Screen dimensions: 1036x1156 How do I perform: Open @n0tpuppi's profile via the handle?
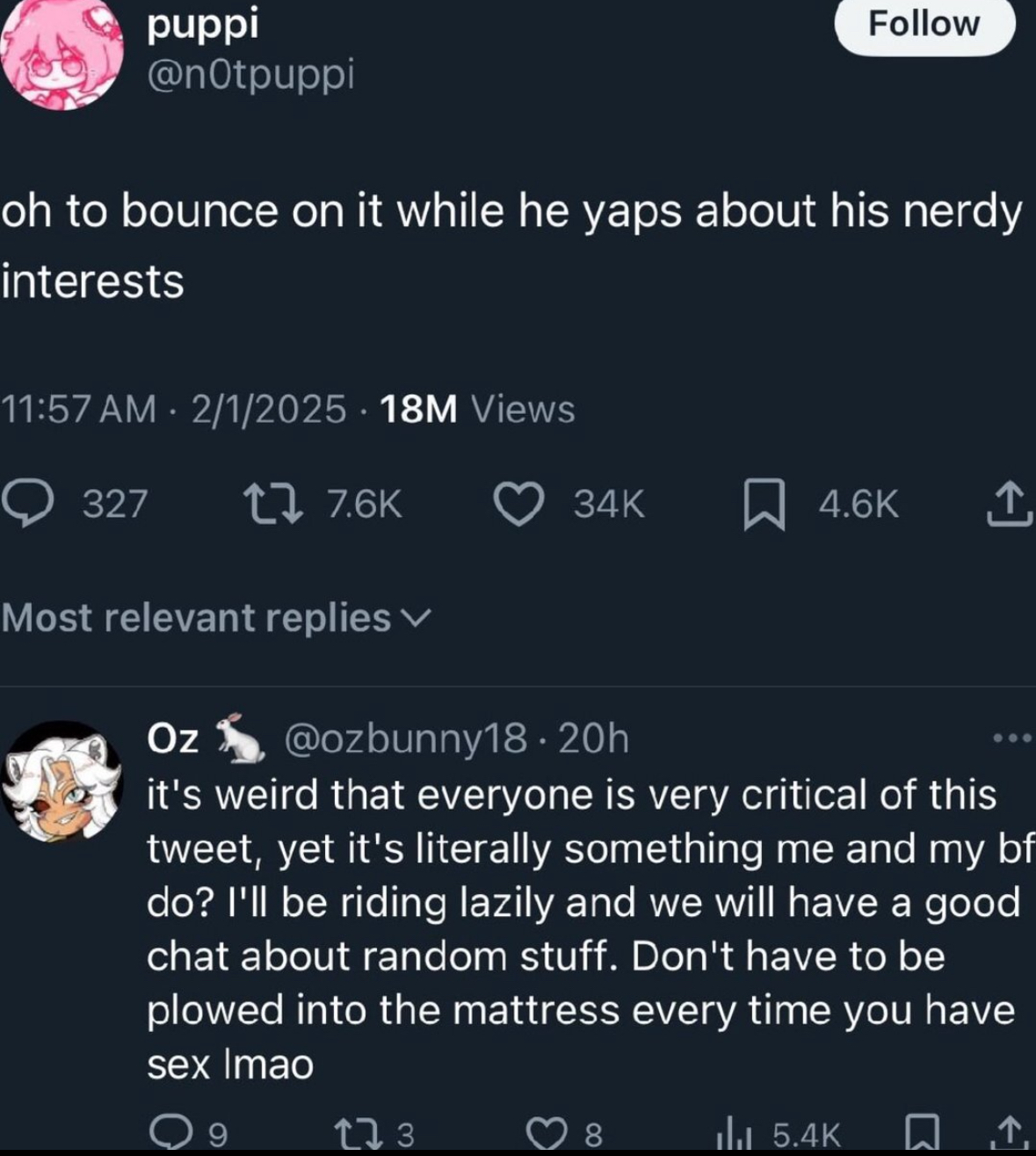point(250,77)
